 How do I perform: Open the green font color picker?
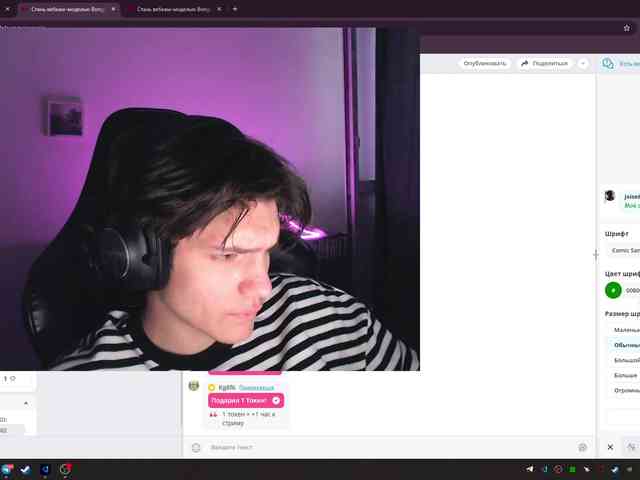click(x=613, y=290)
